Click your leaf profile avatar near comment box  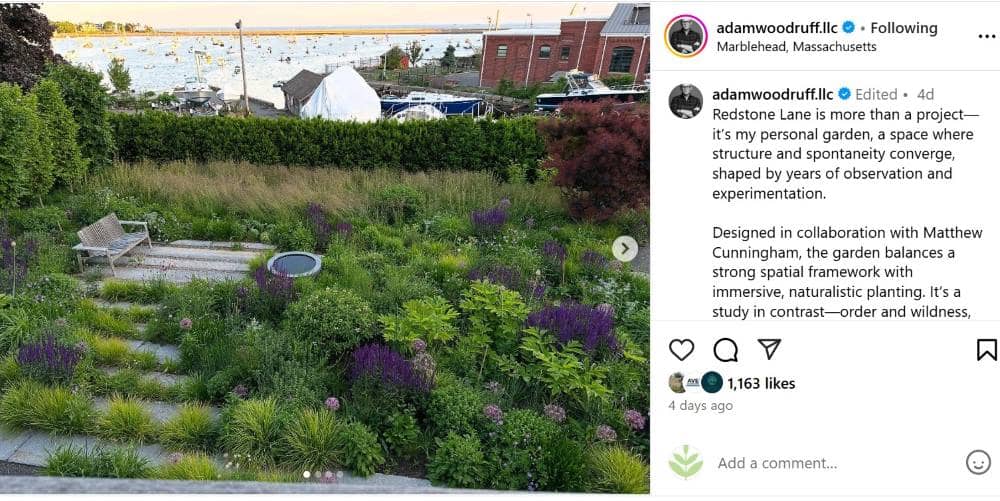tap(686, 462)
